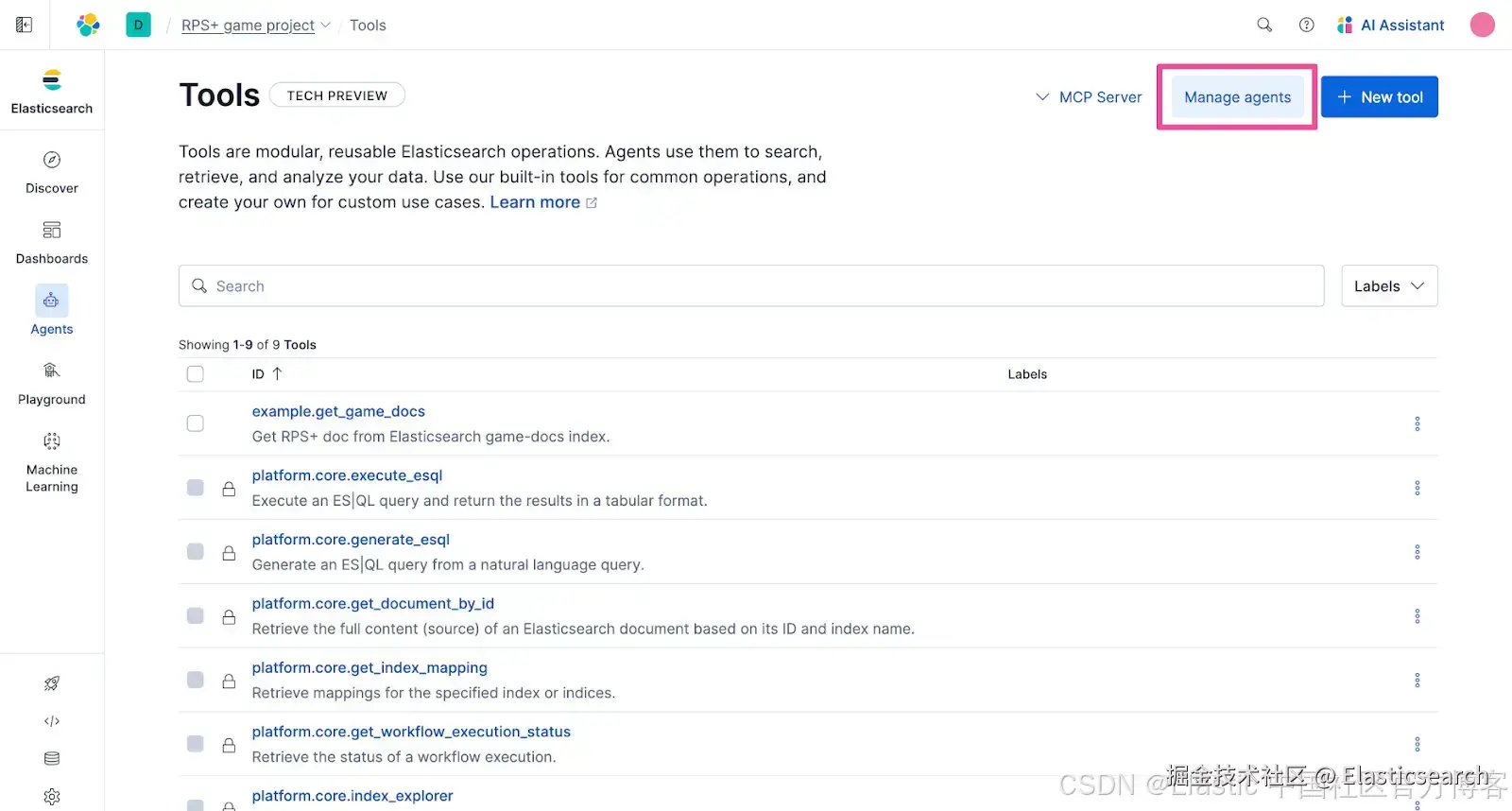Click the TECH PREVIEW badge

(337, 95)
